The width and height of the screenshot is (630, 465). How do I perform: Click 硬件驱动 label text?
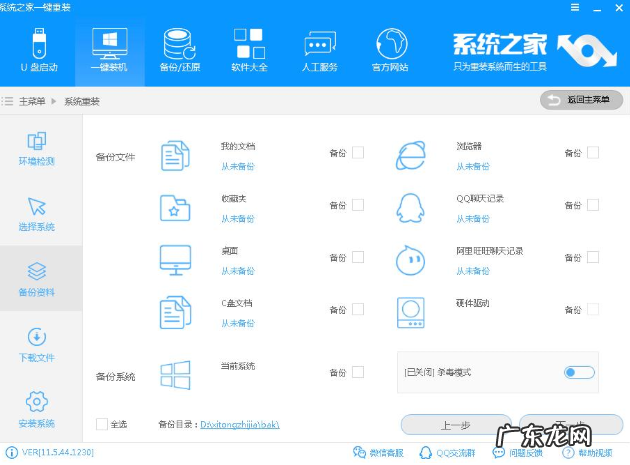(472, 303)
